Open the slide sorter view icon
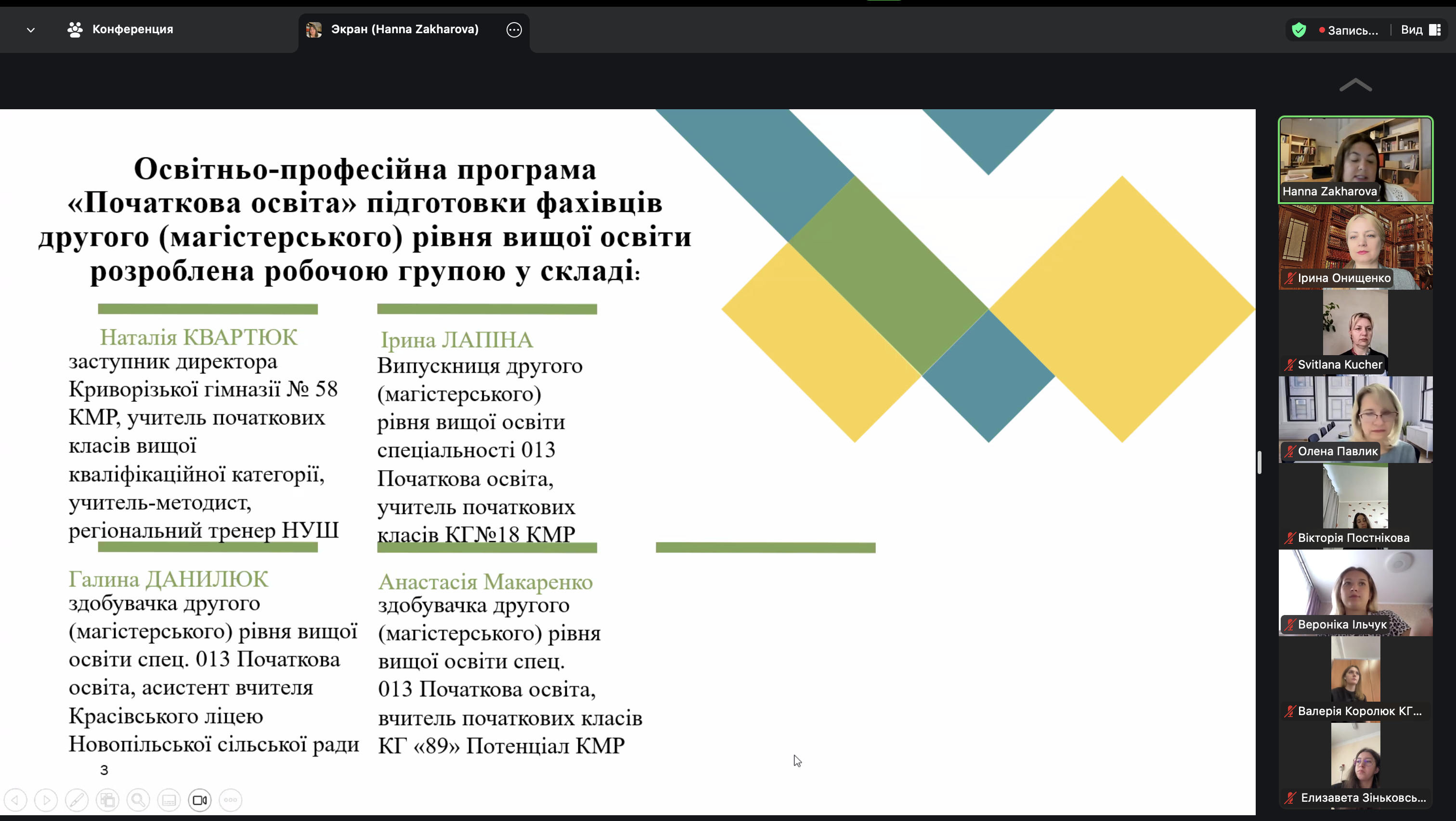This screenshot has height=821, width=1456. point(107,799)
